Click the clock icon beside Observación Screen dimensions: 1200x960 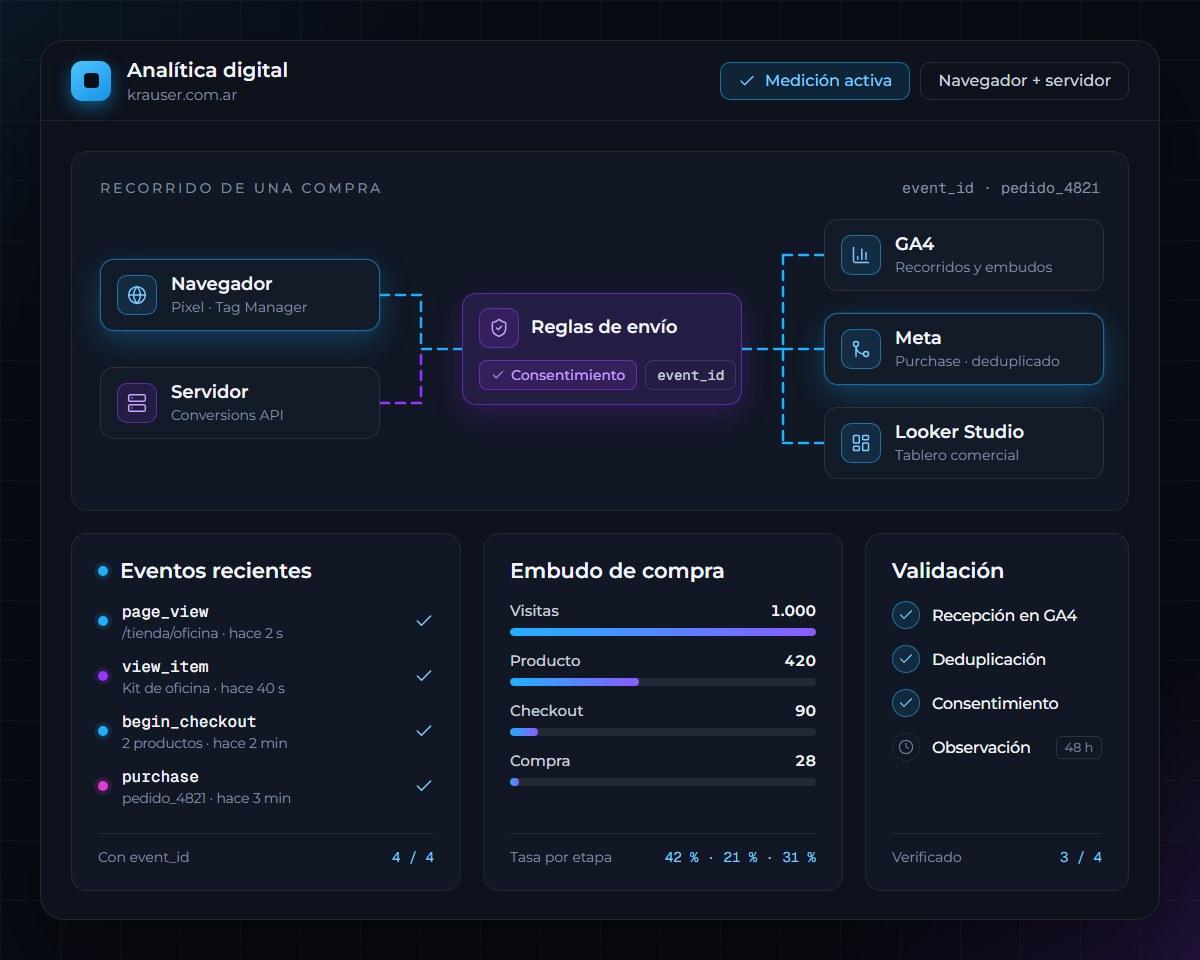[906, 747]
